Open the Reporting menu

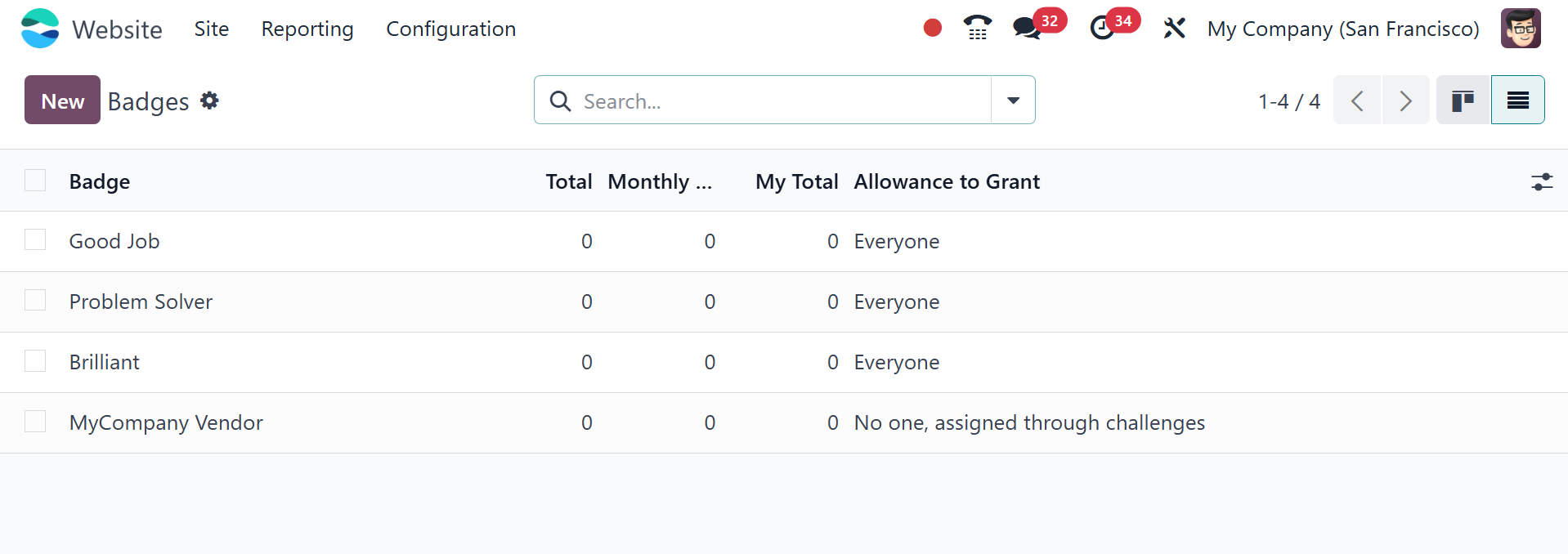(307, 29)
